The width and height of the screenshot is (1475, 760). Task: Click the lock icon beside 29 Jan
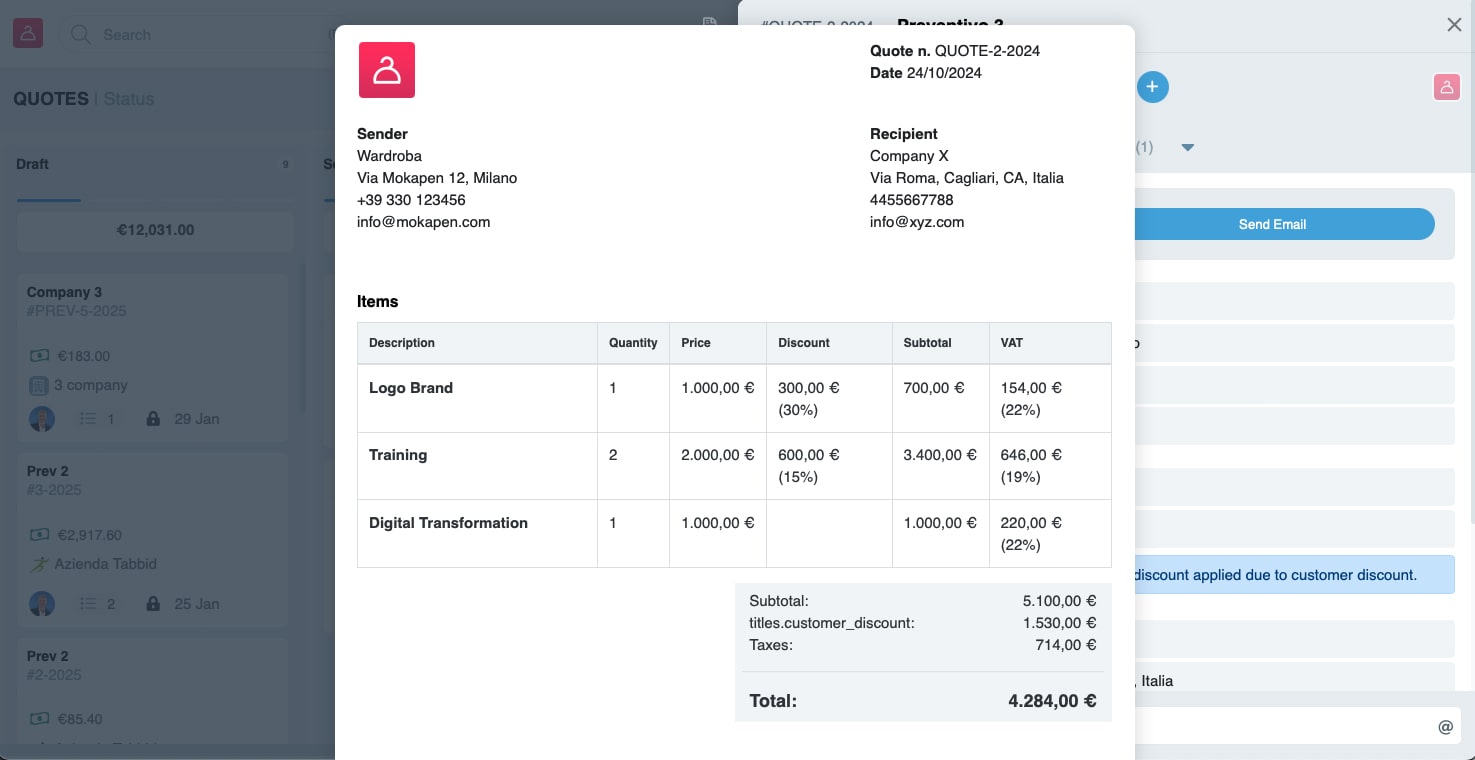tap(152, 419)
